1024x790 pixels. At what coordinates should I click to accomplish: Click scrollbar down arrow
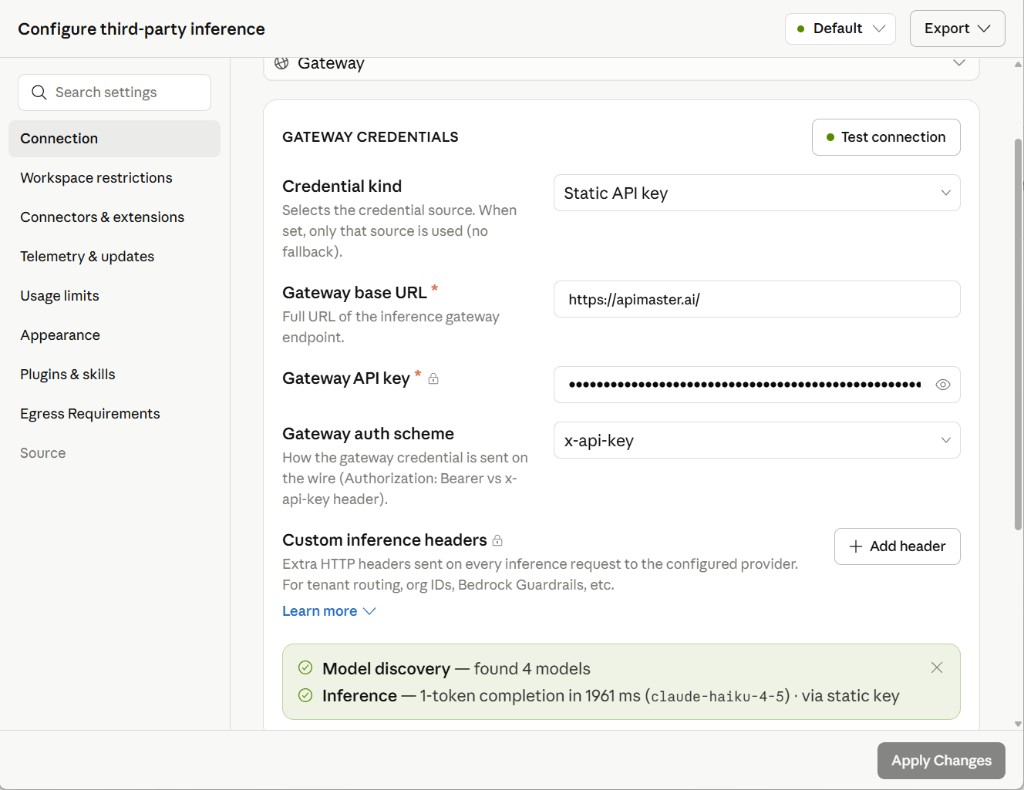click(1017, 723)
